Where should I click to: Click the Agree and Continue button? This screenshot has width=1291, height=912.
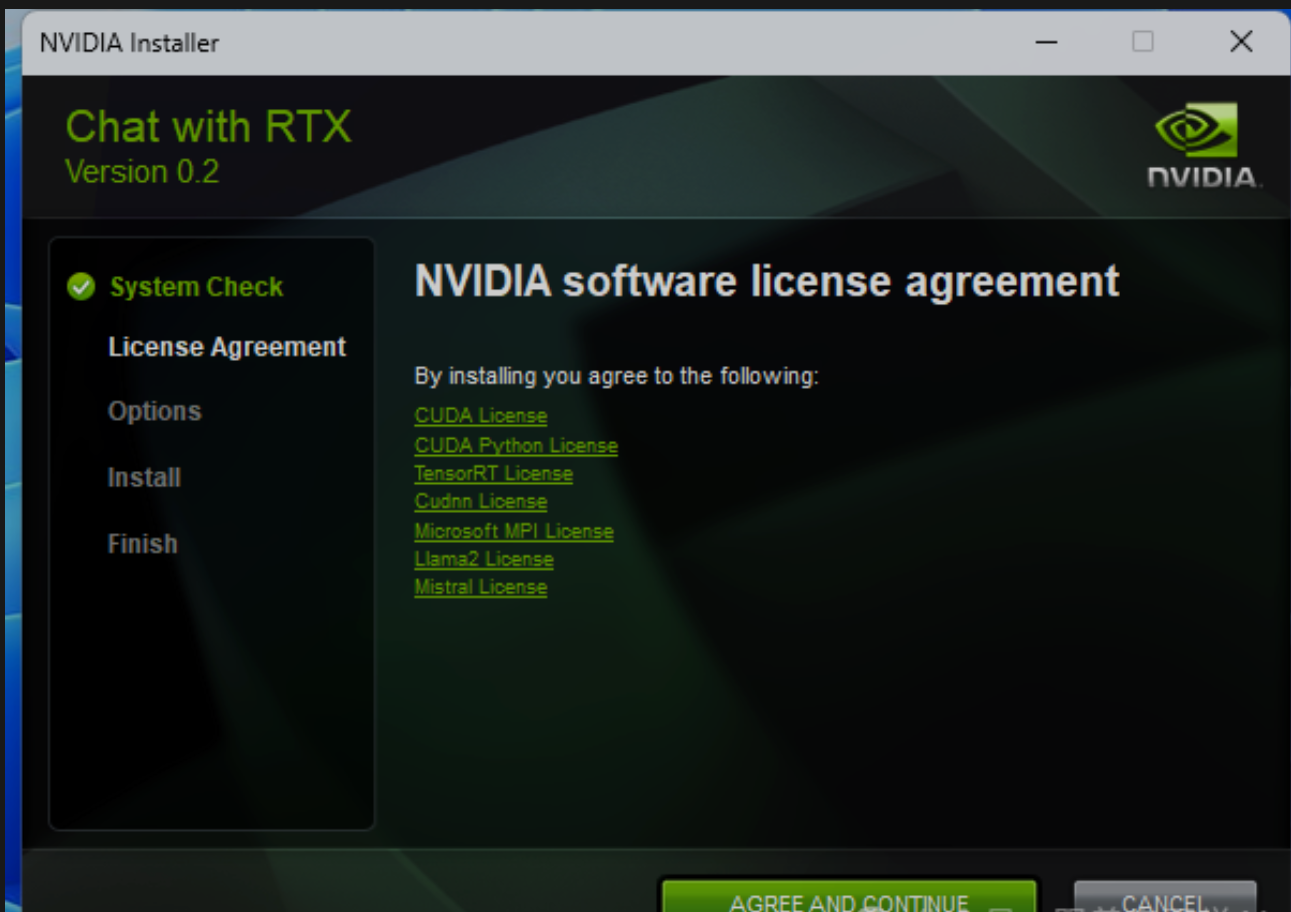pos(849,897)
